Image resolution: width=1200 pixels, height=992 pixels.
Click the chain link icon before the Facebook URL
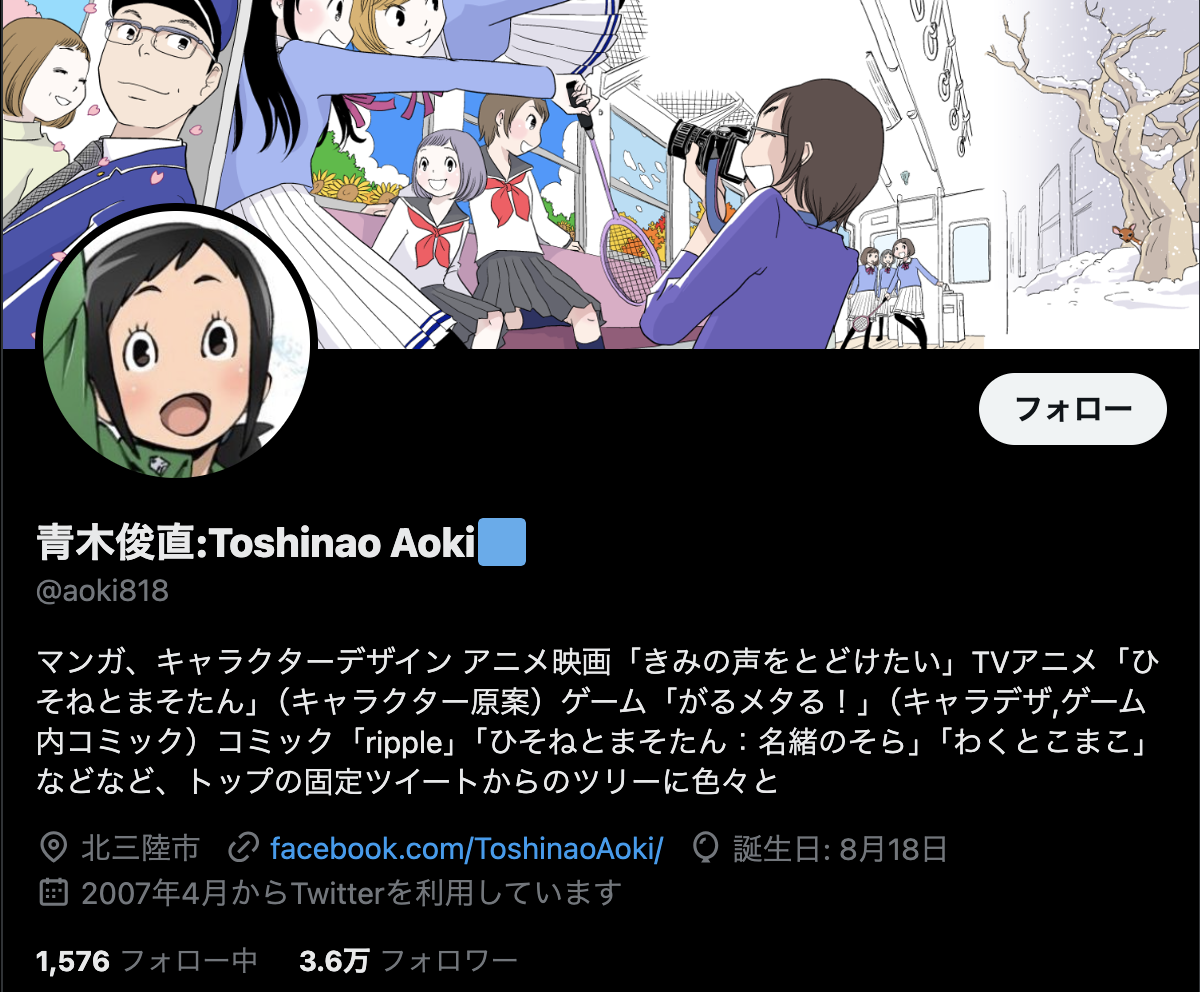pyautogui.click(x=243, y=850)
